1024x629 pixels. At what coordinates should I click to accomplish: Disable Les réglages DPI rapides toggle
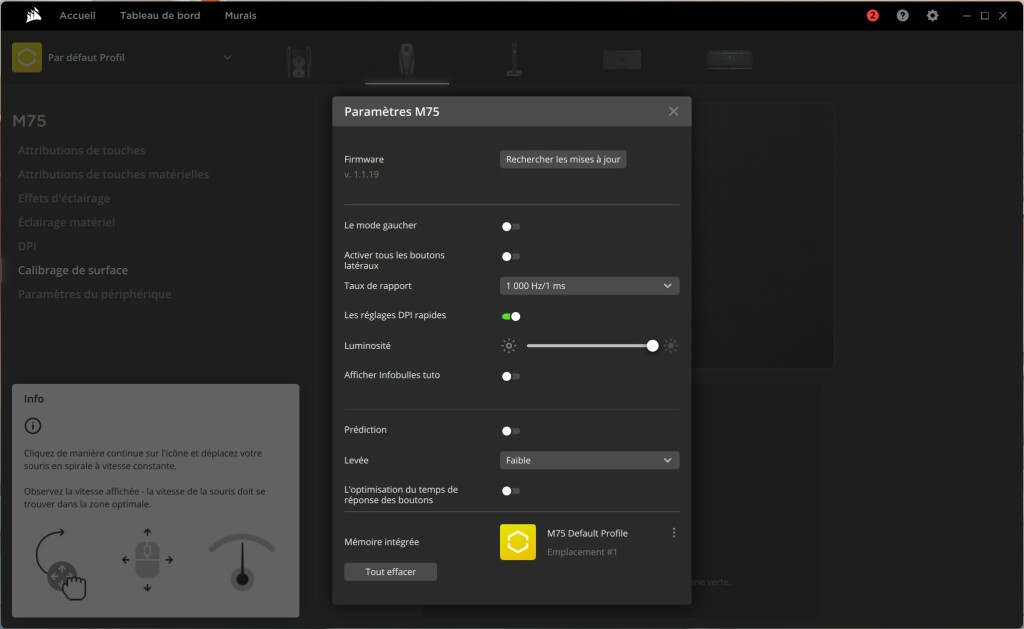512,315
